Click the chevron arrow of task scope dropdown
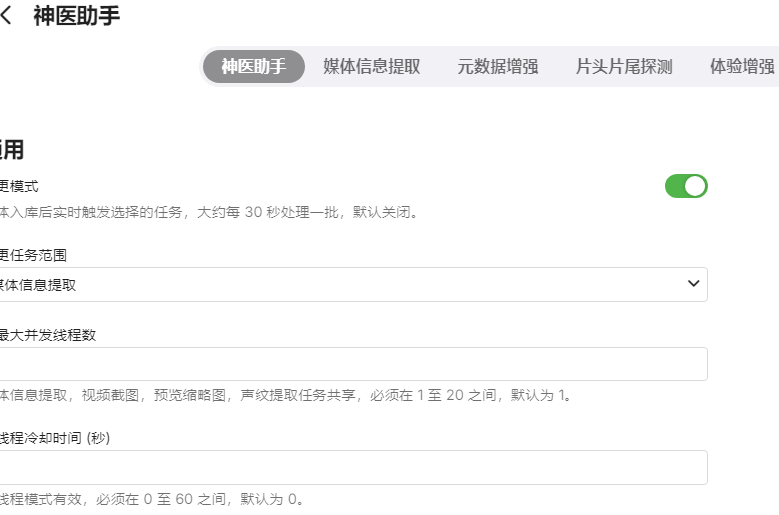This screenshot has height=515, width=779. (694, 284)
